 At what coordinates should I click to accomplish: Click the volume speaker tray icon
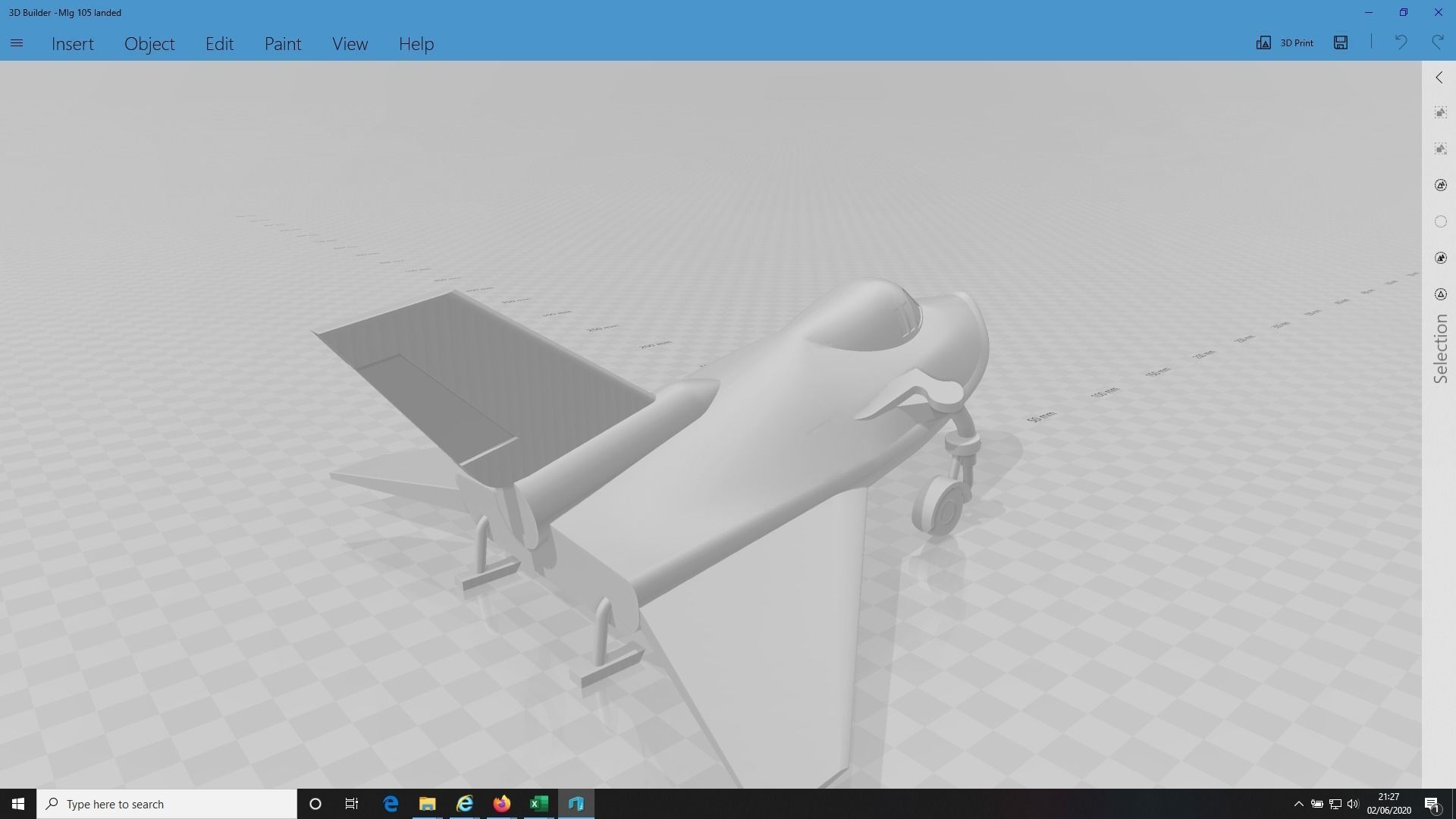pyautogui.click(x=1354, y=804)
